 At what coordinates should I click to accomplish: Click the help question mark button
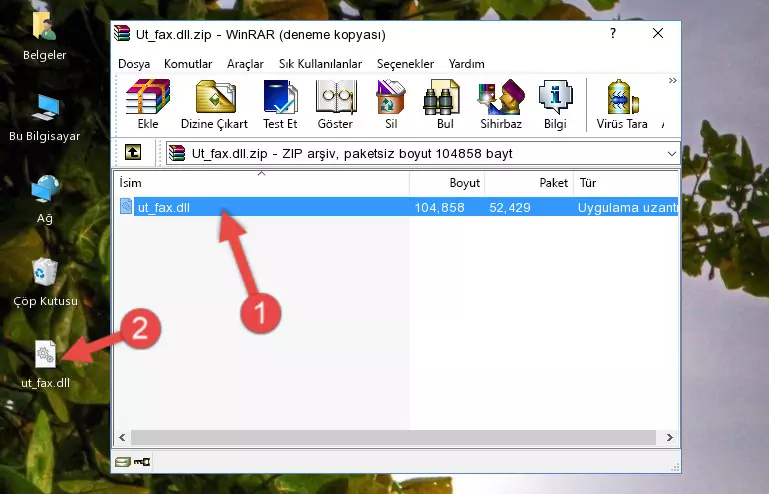point(613,33)
